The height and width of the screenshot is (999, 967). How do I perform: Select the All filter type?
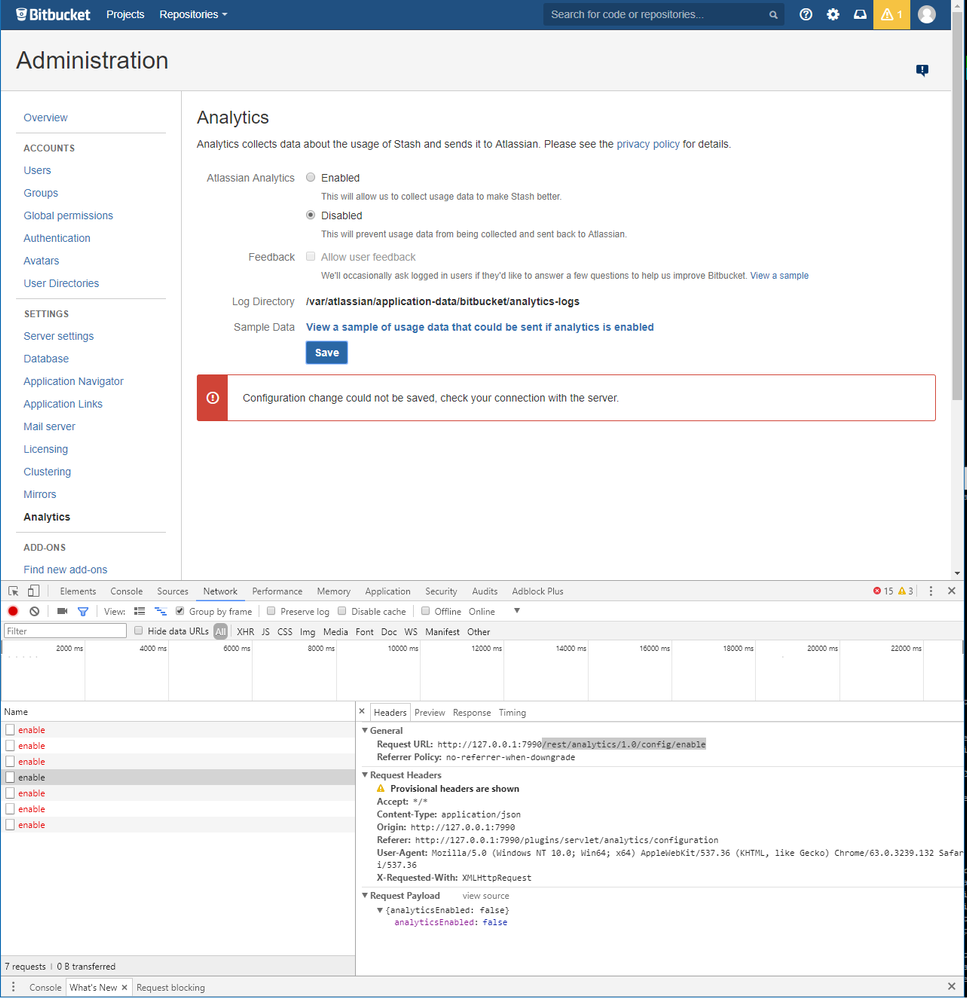pyautogui.click(x=220, y=631)
